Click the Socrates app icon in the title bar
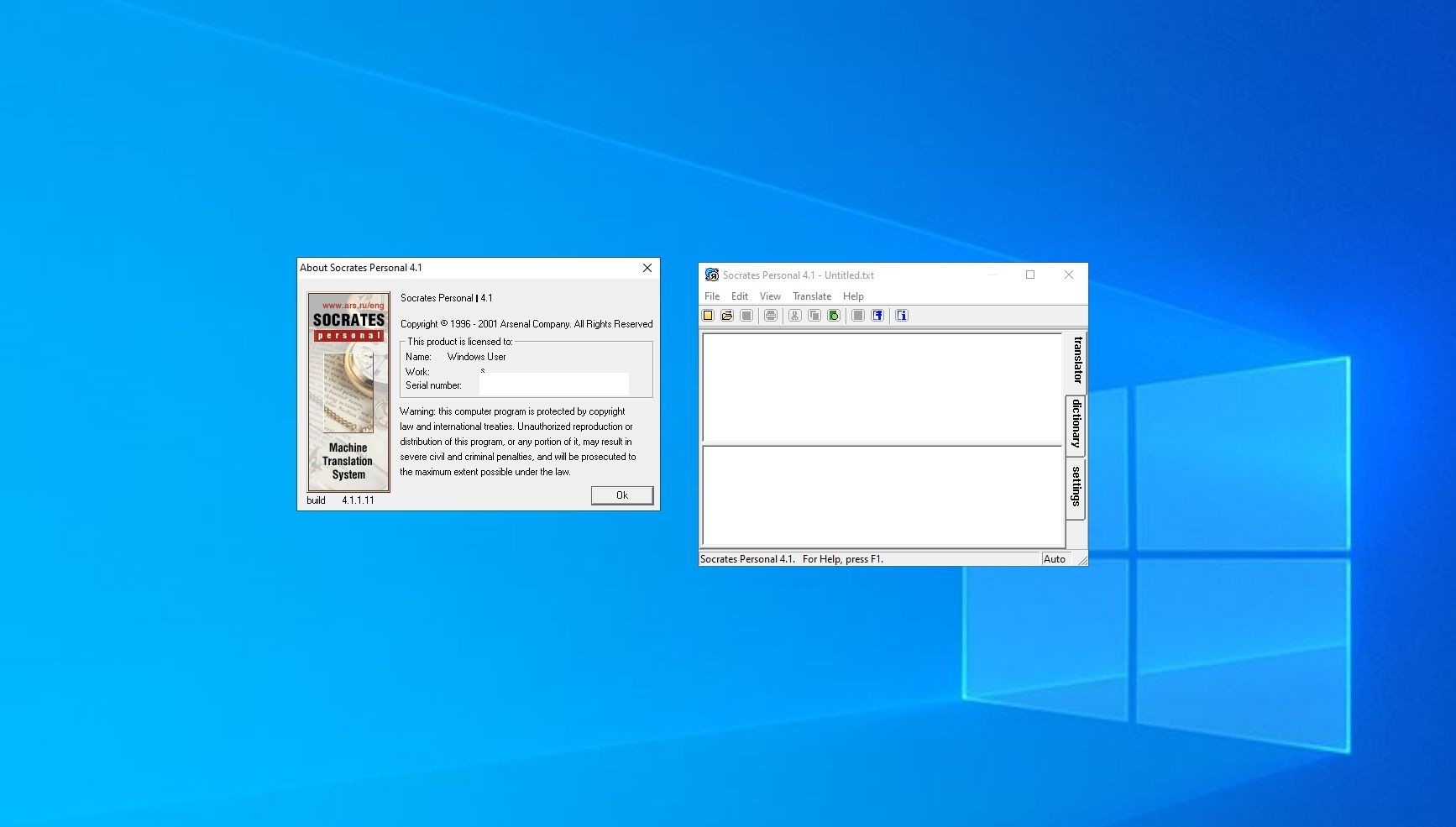The width and height of the screenshot is (1456, 827). point(712,275)
